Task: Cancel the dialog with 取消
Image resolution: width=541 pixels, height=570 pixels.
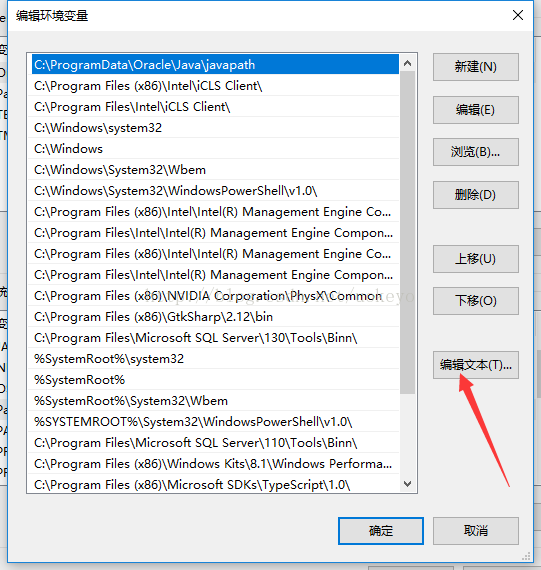Action: coord(476,531)
